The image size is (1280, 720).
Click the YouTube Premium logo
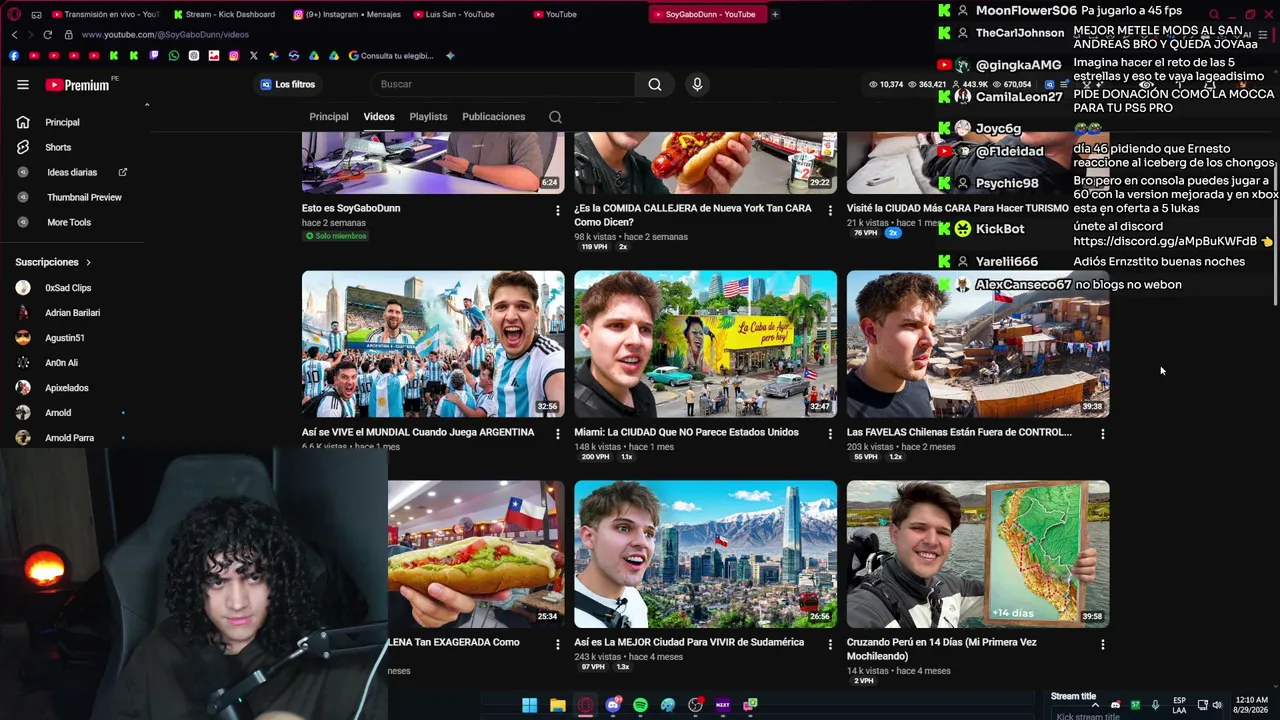click(x=78, y=85)
